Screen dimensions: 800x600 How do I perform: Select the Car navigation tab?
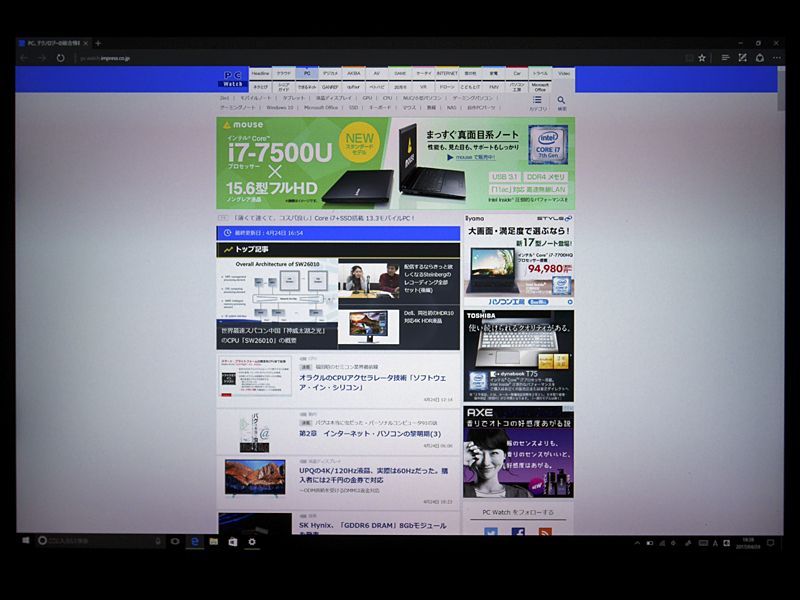pyautogui.click(x=517, y=73)
